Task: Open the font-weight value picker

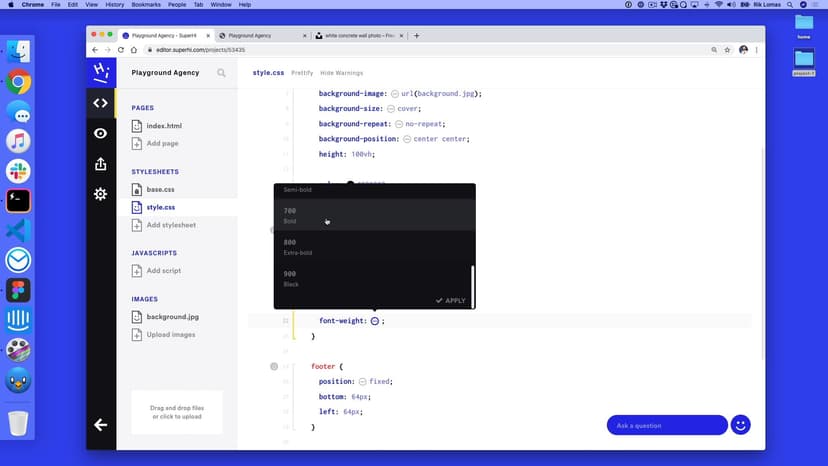Action: click(x=375, y=321)
